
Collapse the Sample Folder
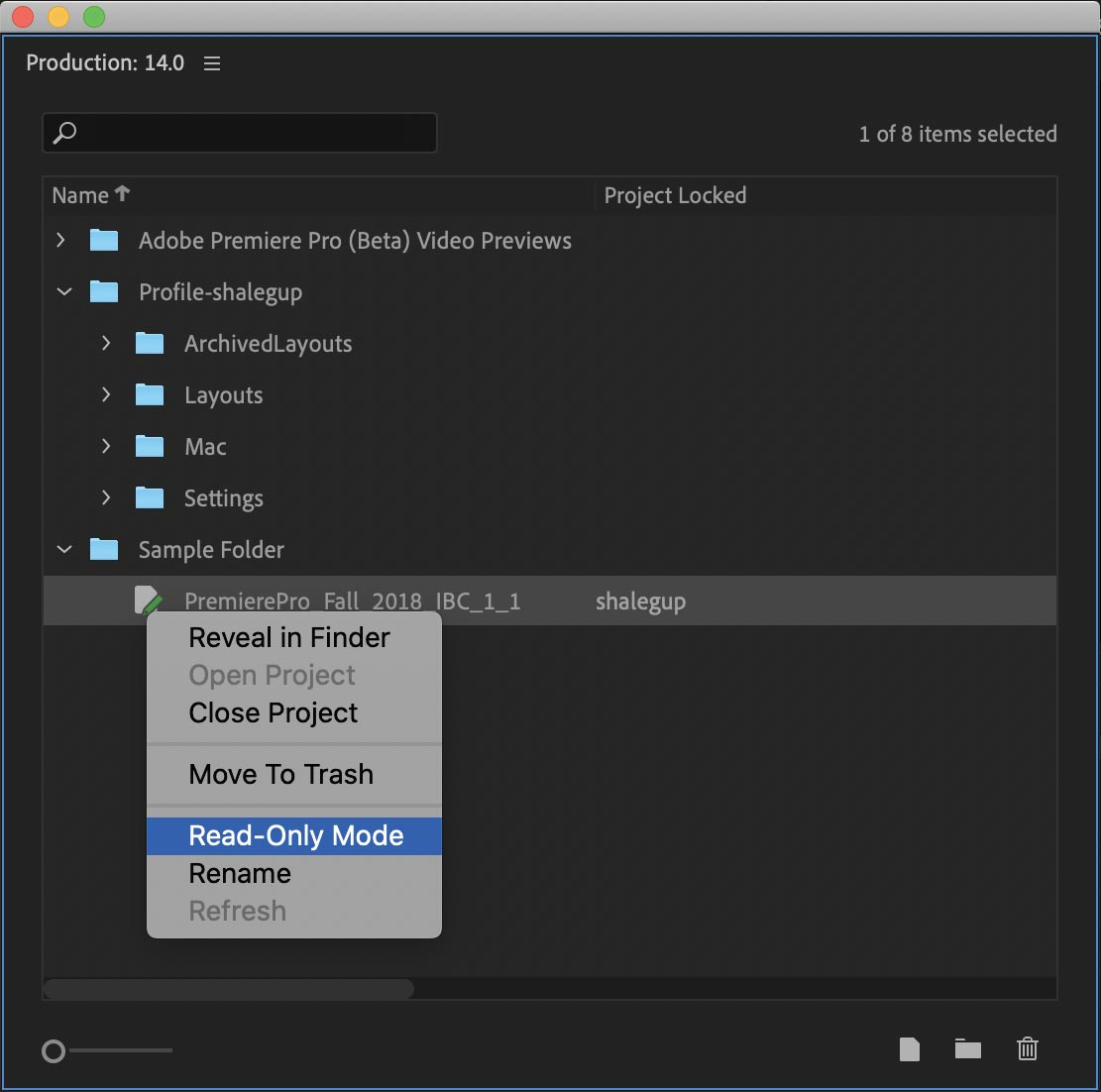[63, 549]
